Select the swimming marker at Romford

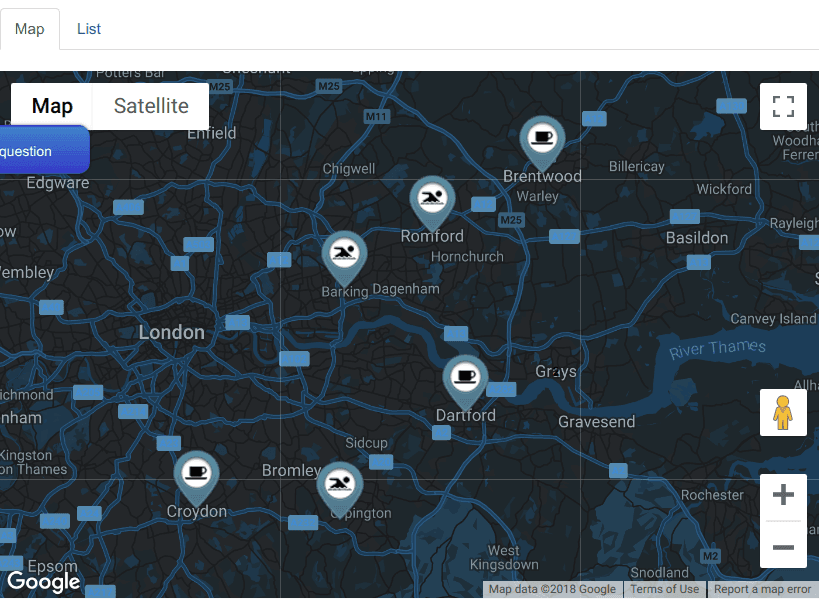click(432, 203)
